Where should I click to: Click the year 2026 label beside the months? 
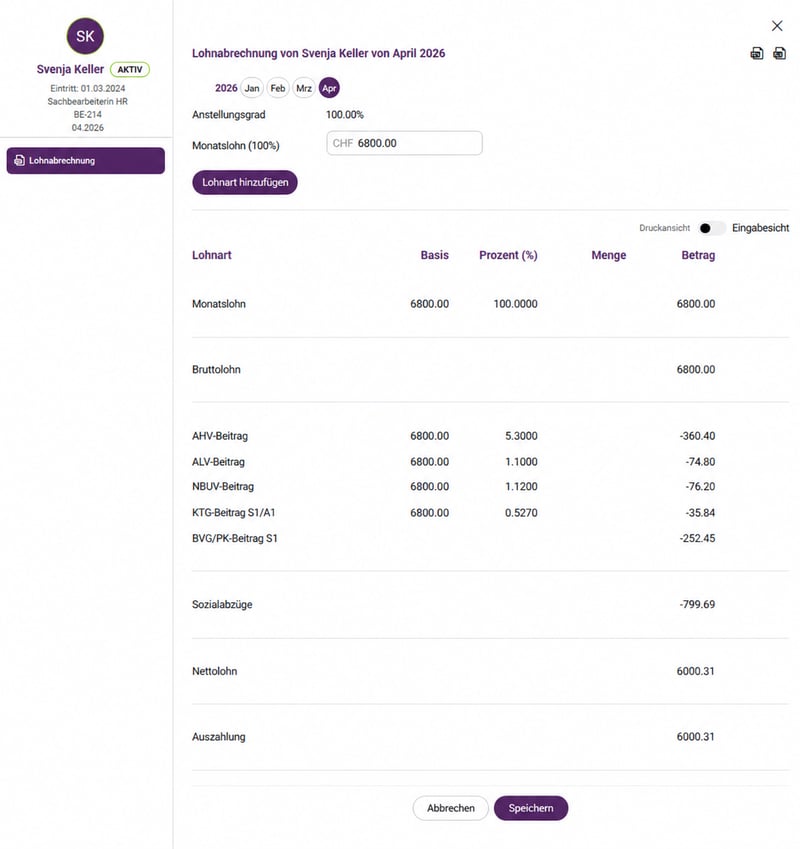click(x=226, y=88)
